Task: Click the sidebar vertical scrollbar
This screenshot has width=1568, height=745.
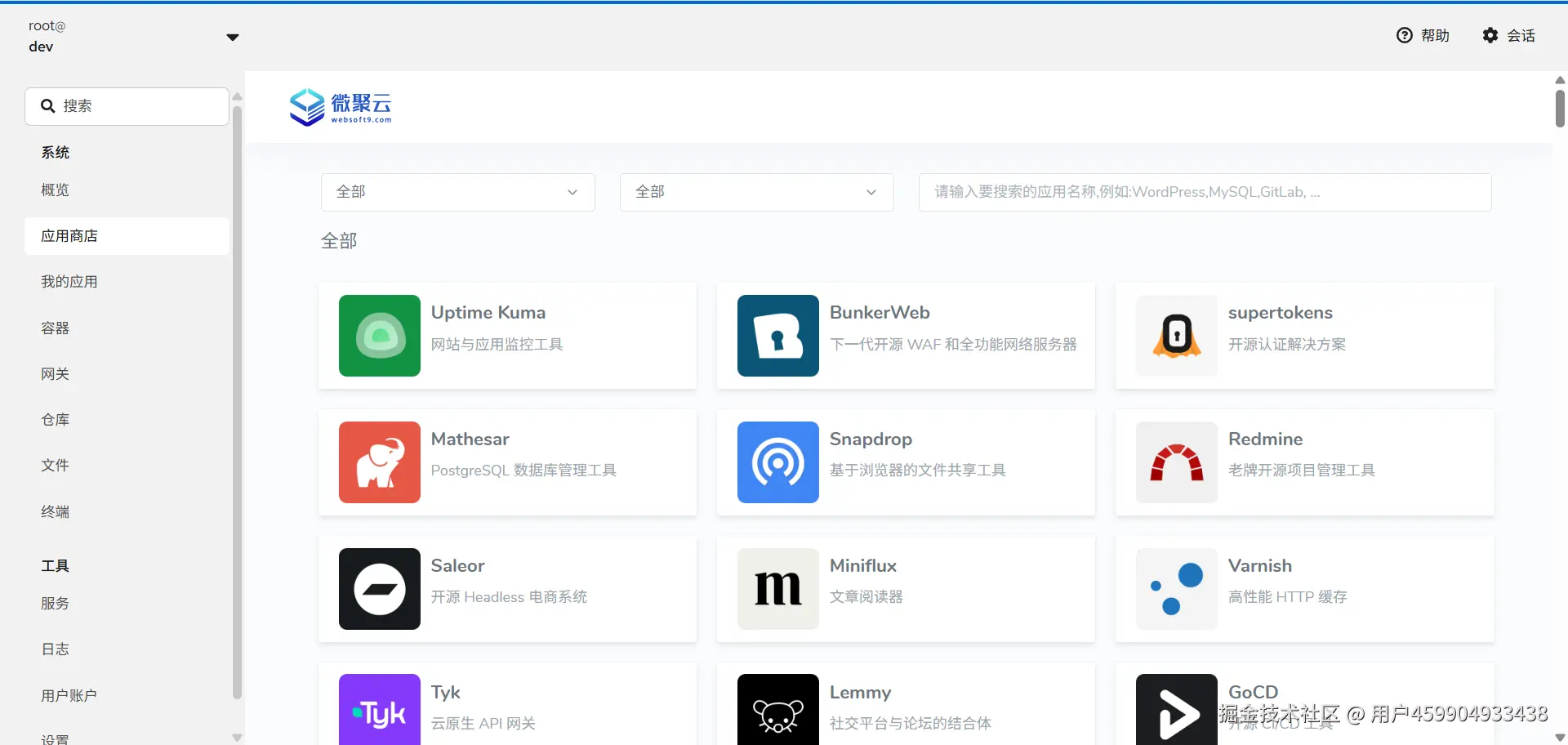Action: (x=238, y=403)
